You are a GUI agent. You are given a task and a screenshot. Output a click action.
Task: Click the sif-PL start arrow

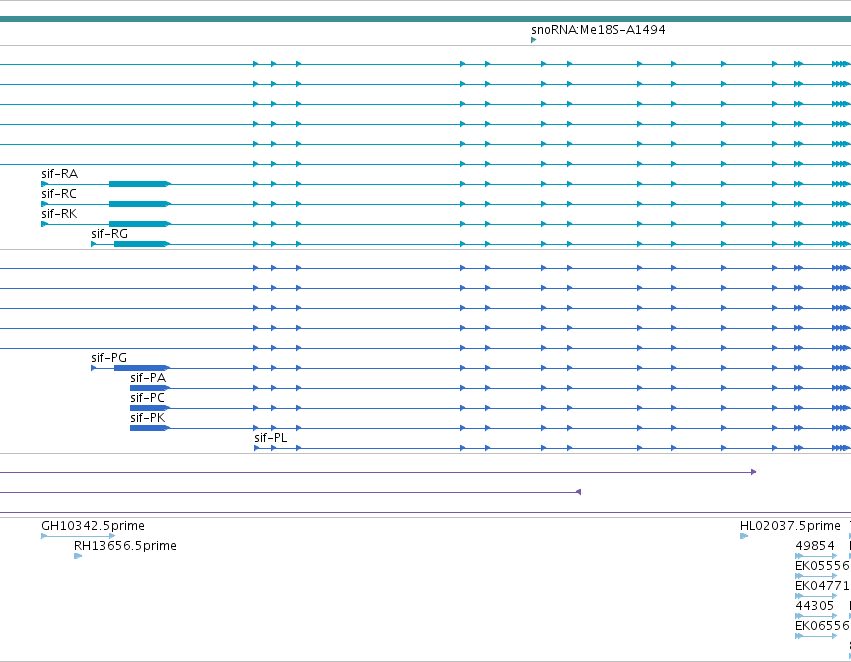point(257,448)
